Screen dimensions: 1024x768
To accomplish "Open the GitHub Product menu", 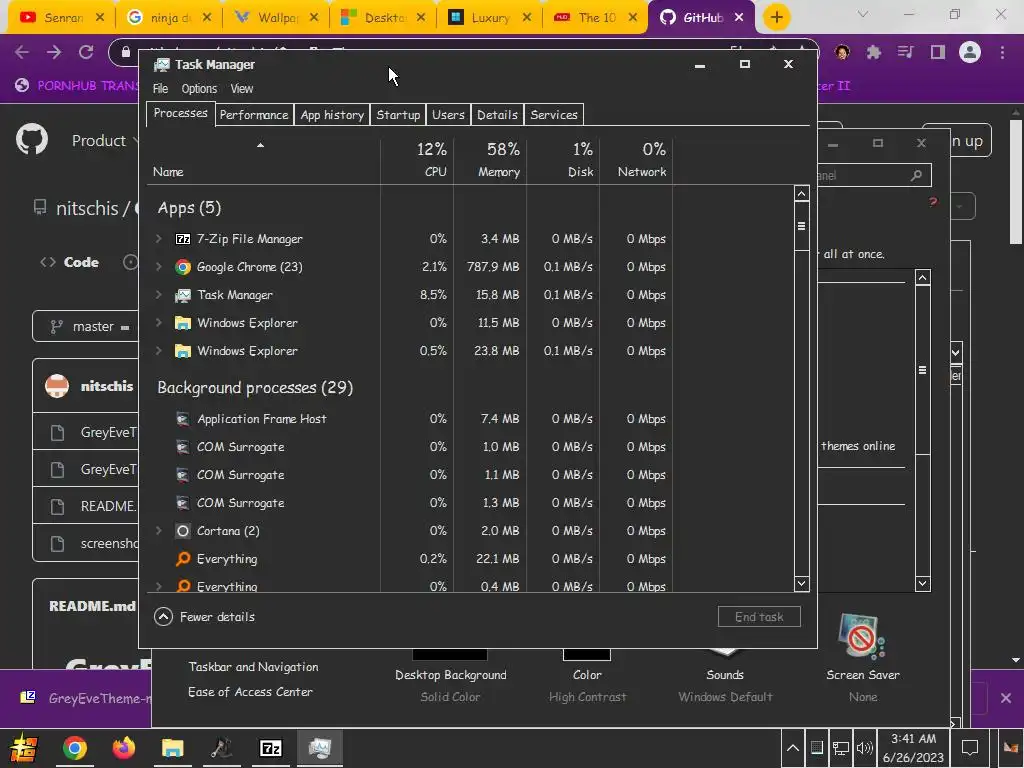I will coord(105,140).
